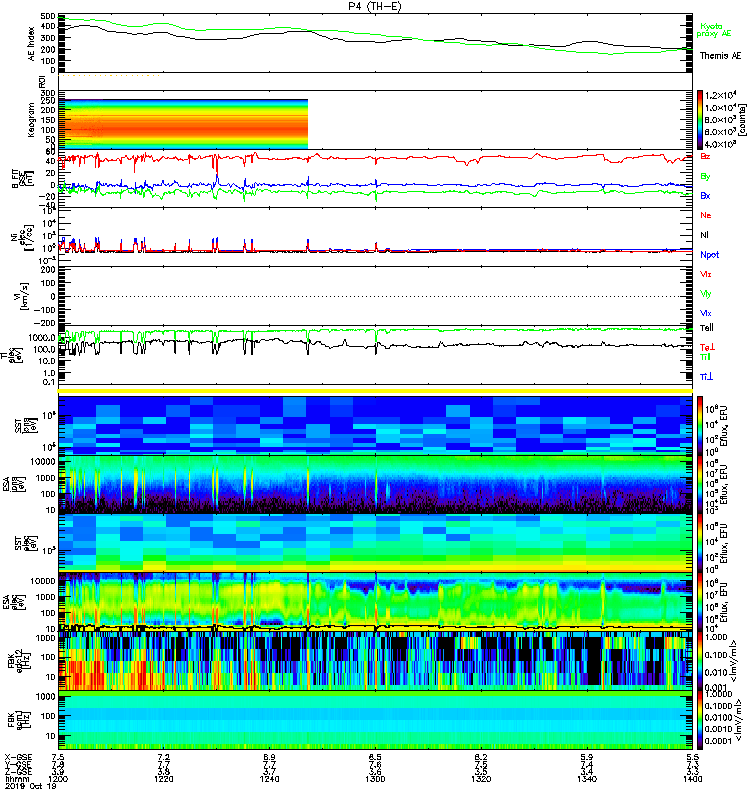
Task: Click the 1320 time tick label
Action: 481,779
